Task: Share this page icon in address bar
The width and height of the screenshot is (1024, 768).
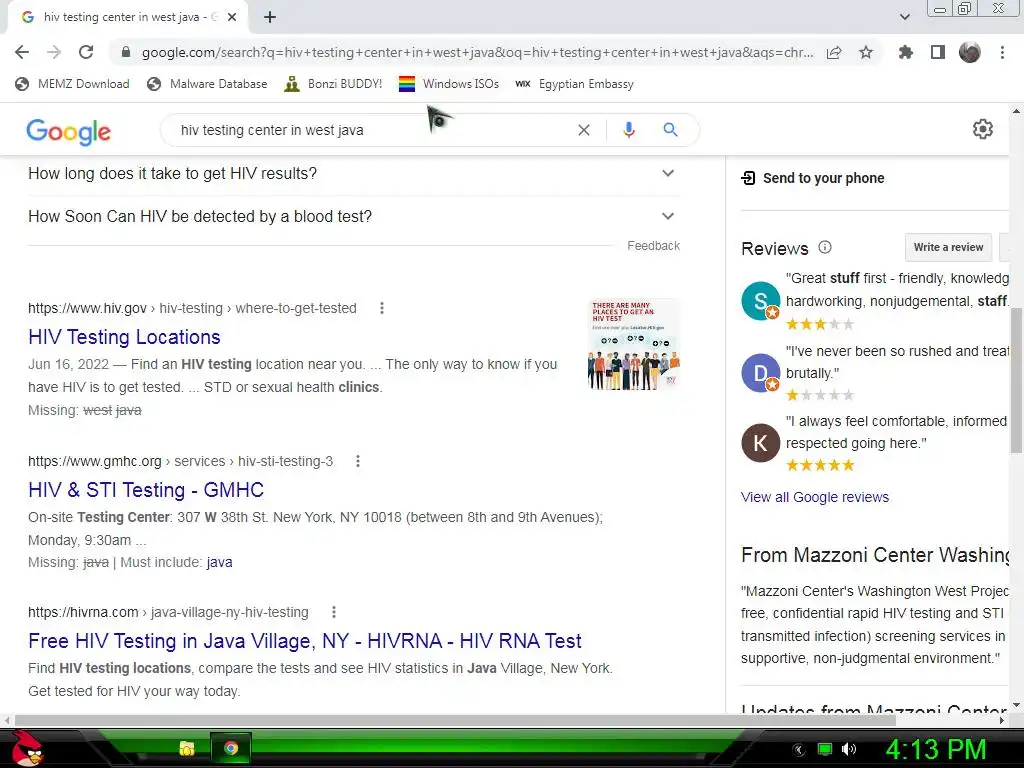Action: pos(834,52)
